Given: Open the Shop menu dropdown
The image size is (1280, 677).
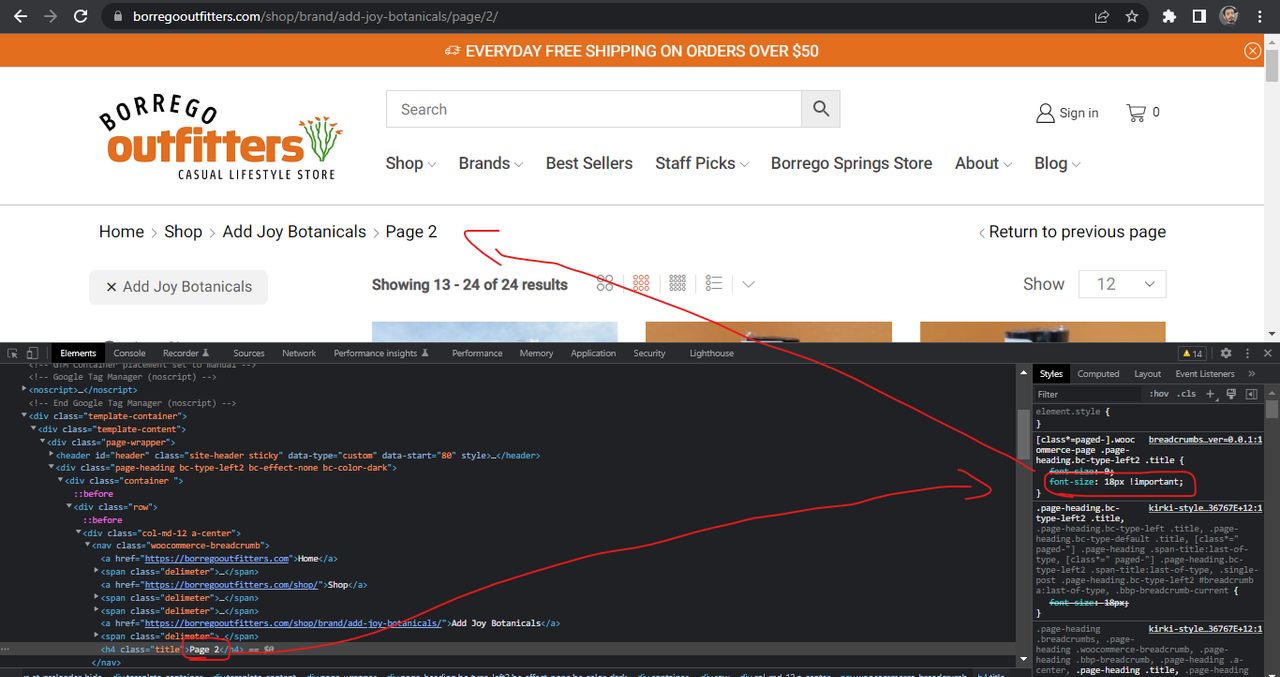Looking at the screenshot, I should click(x=411, y=163).
